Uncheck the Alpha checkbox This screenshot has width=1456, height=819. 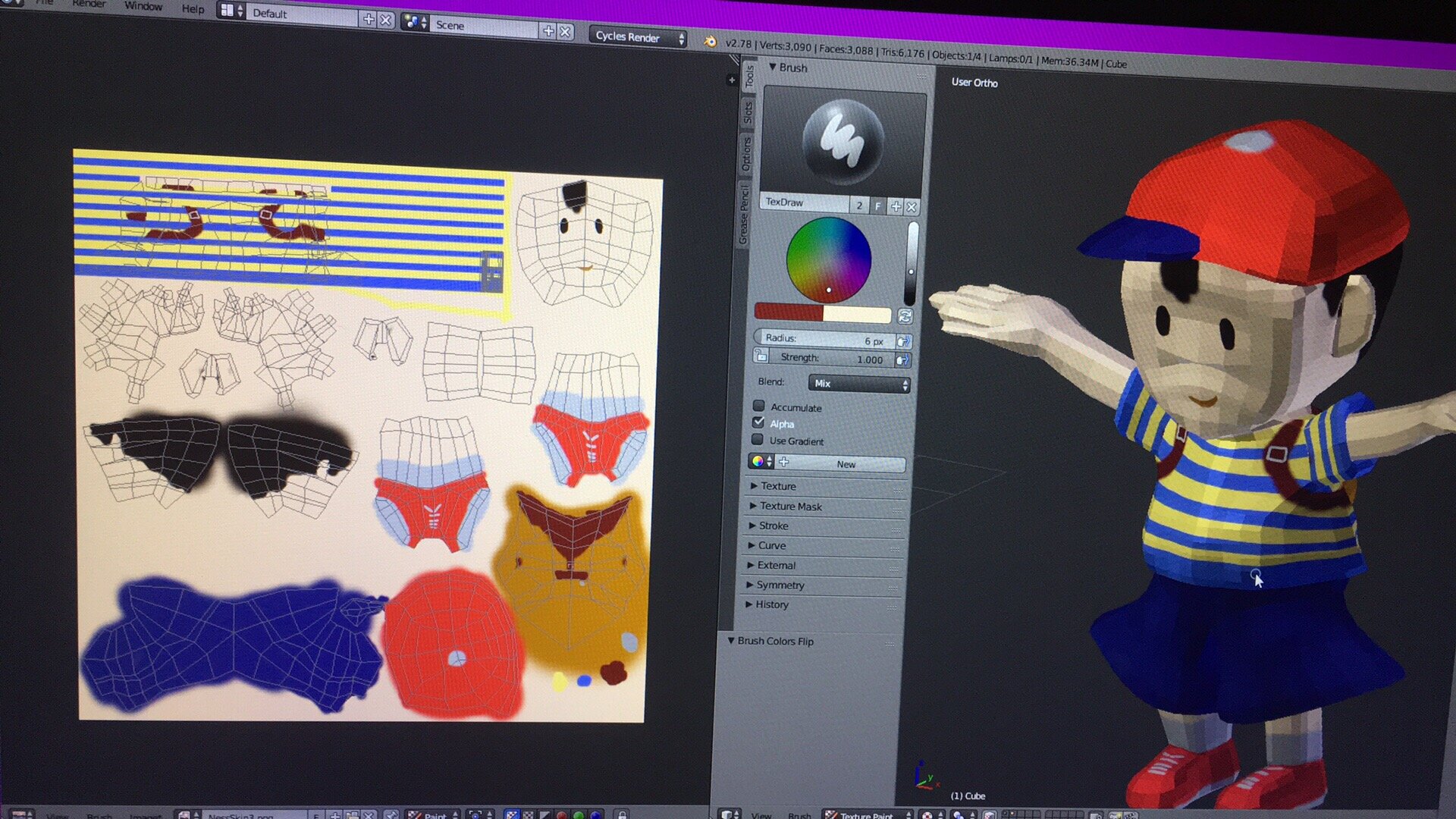pyautogui.click(x=758, y=422)
